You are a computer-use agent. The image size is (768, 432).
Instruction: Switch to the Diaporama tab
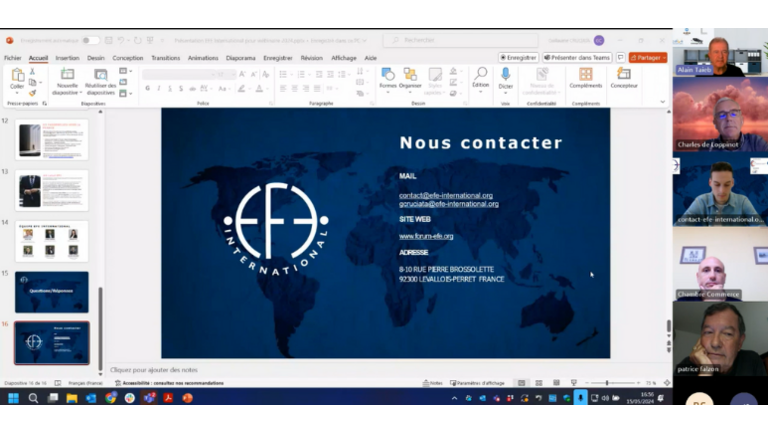[240, 58]
